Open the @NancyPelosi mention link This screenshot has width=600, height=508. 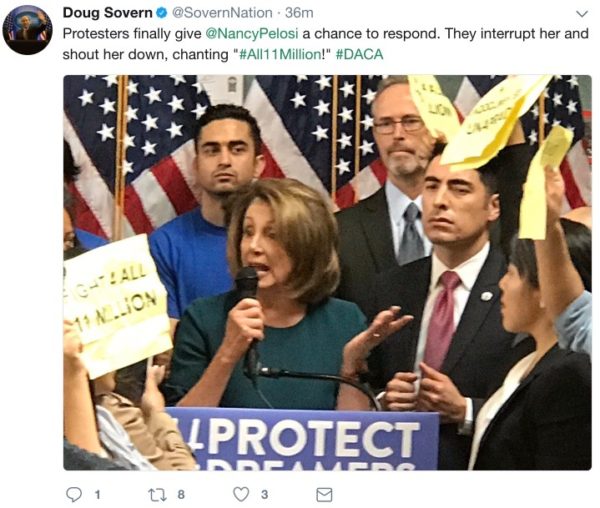point(252,34)
